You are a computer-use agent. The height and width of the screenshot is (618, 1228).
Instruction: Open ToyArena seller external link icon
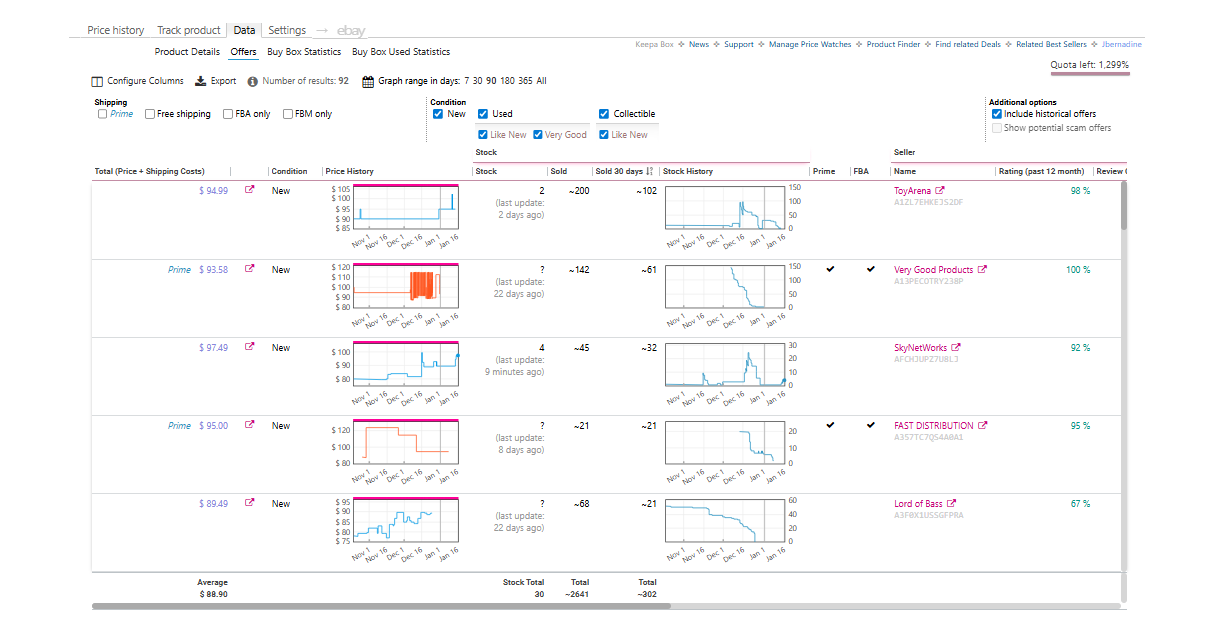coord(940,191)
